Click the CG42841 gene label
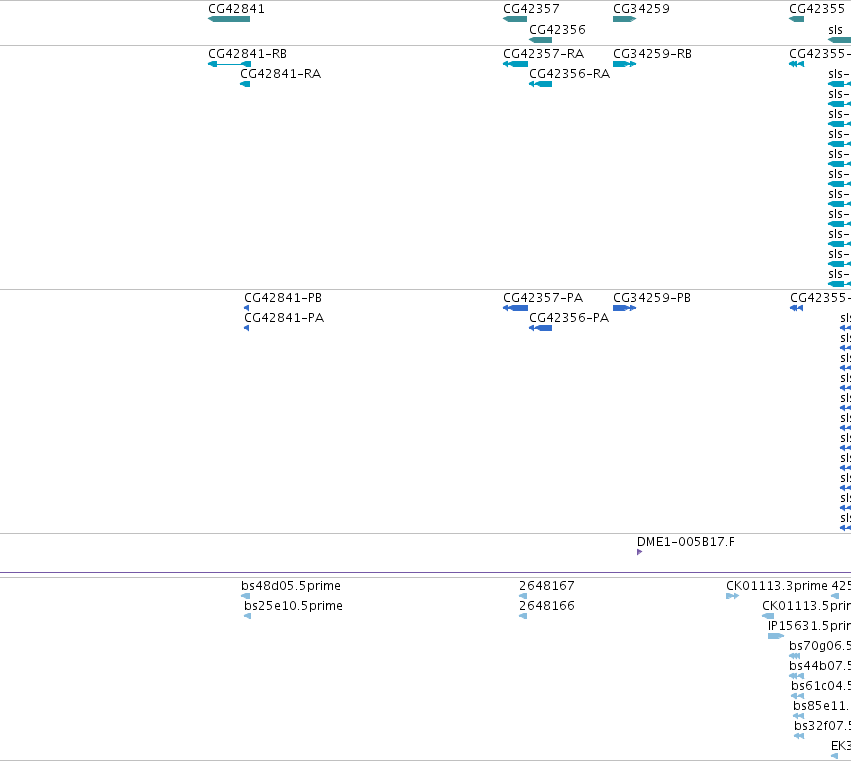 click(237, 9)
